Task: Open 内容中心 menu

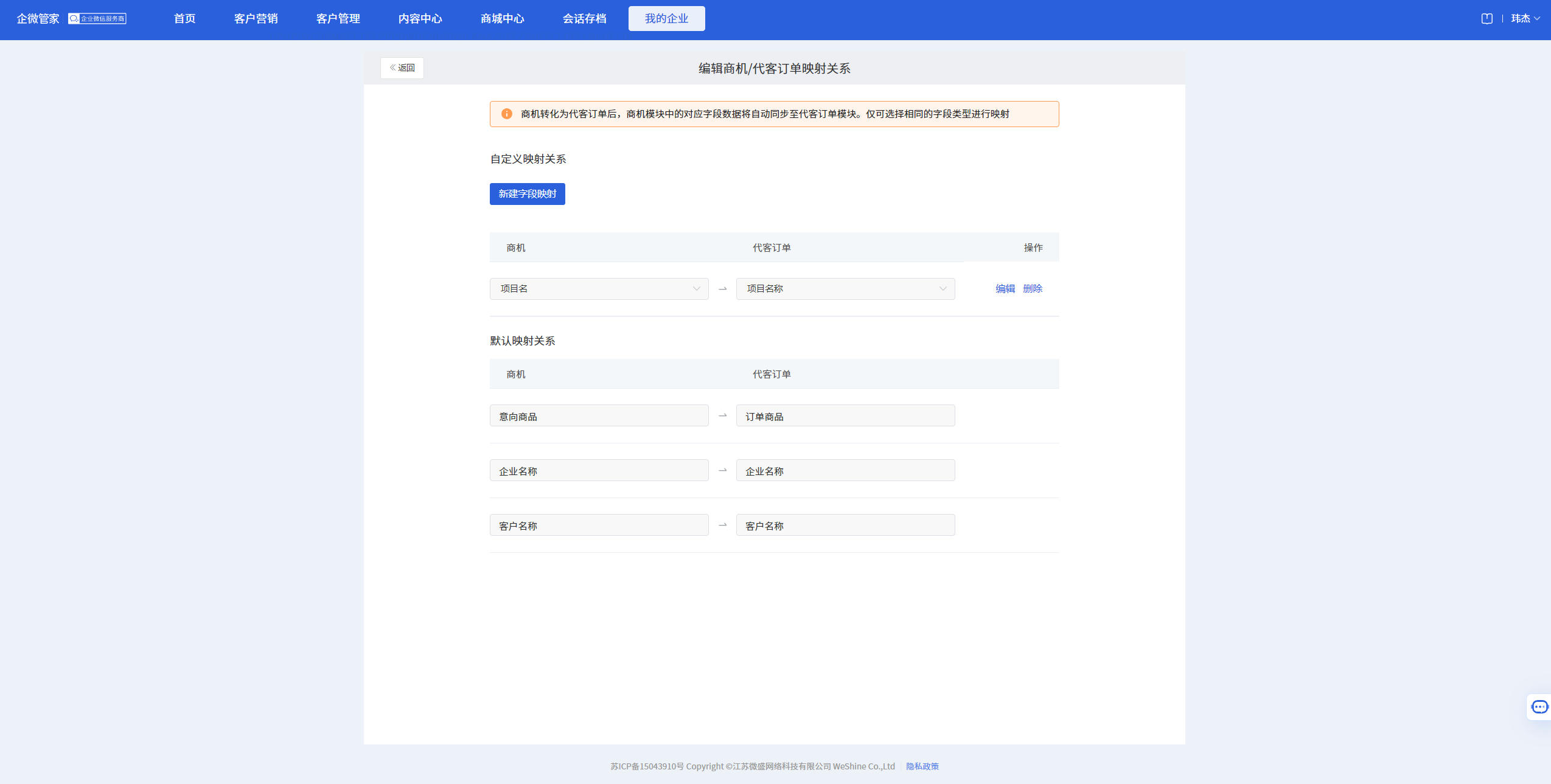Action: tap(420, 19)
